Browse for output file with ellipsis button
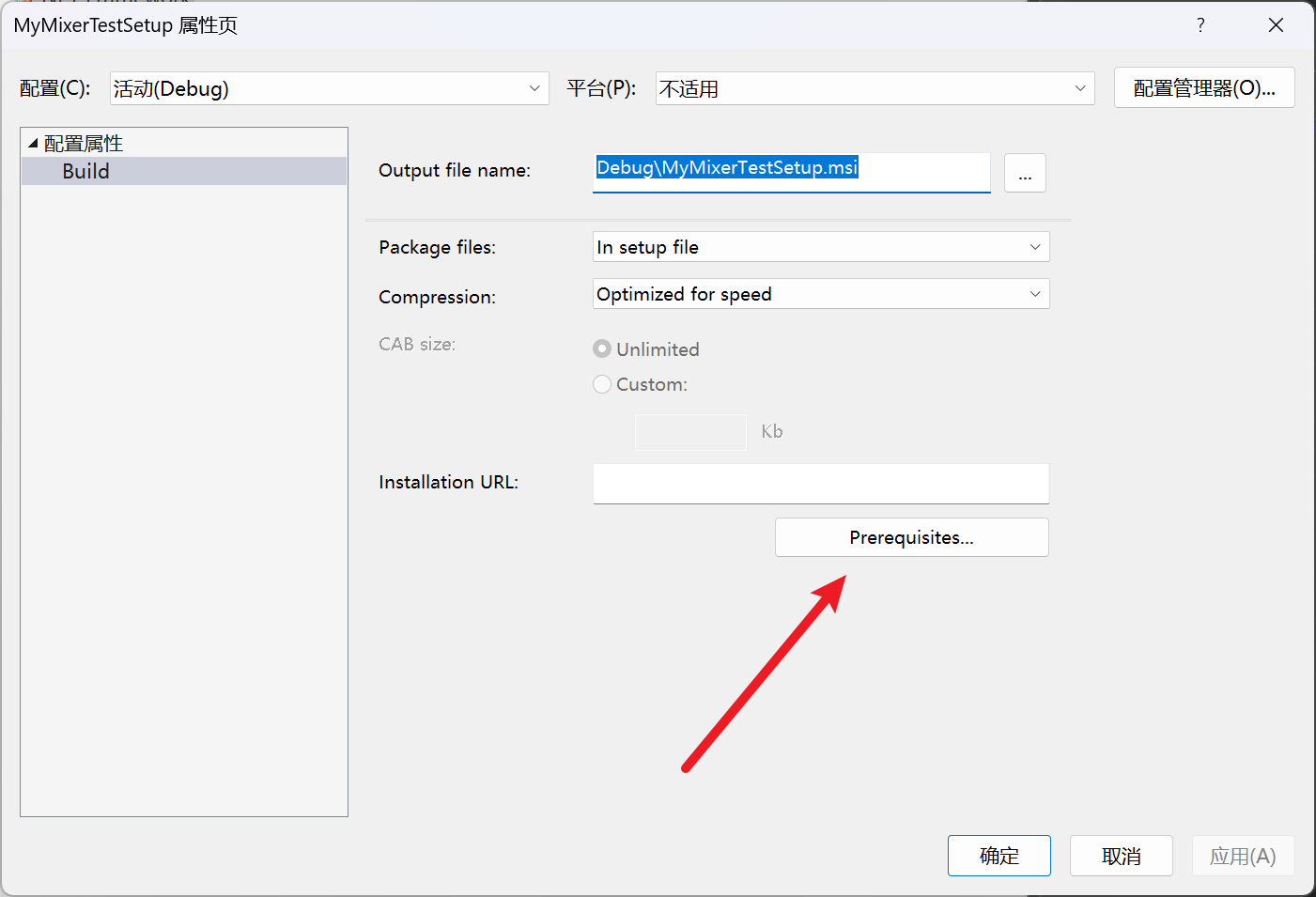The image size is (1316, 897). point(1025,173)
